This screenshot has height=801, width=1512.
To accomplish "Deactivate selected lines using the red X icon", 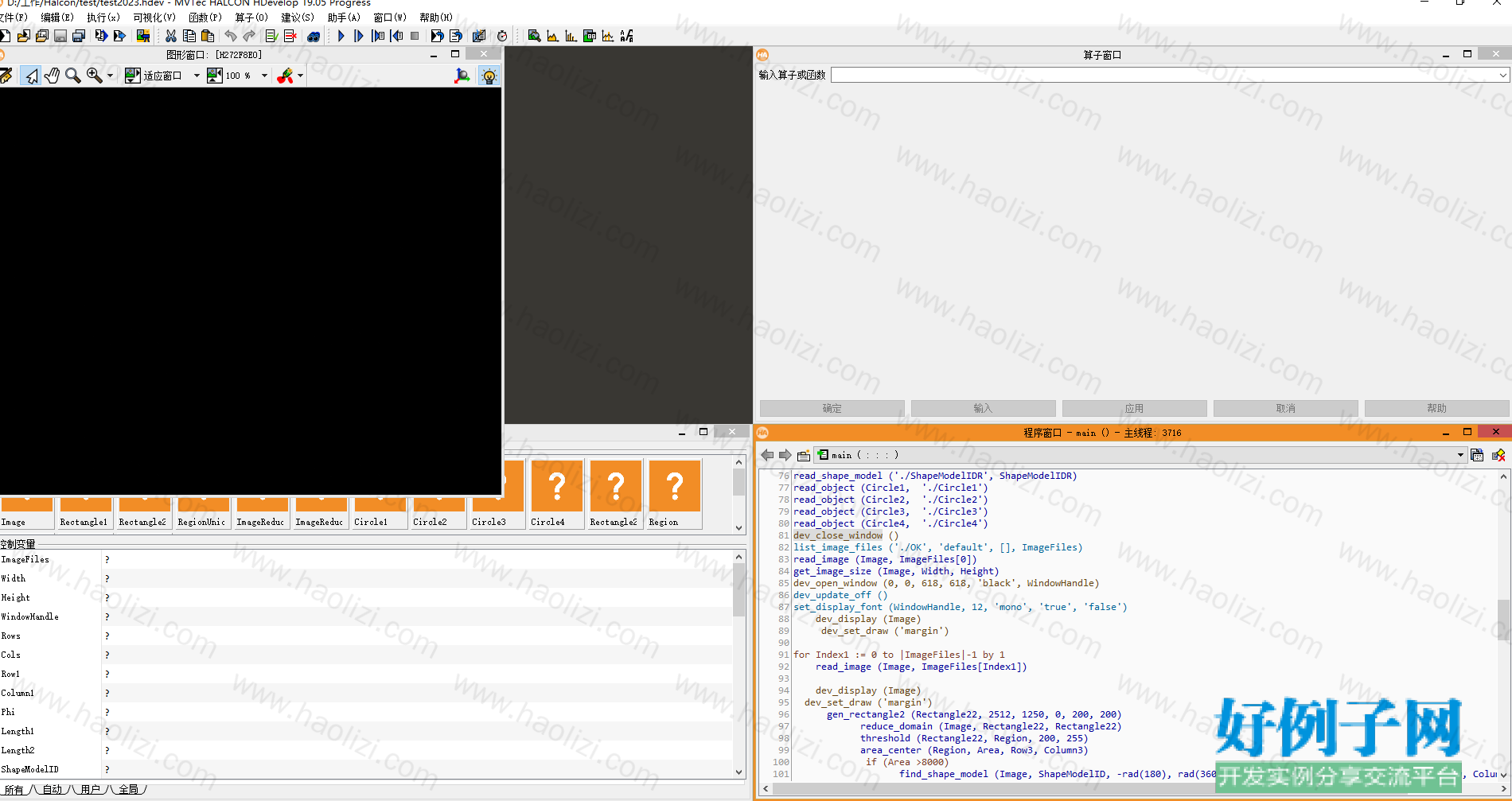I will point(290,36).
